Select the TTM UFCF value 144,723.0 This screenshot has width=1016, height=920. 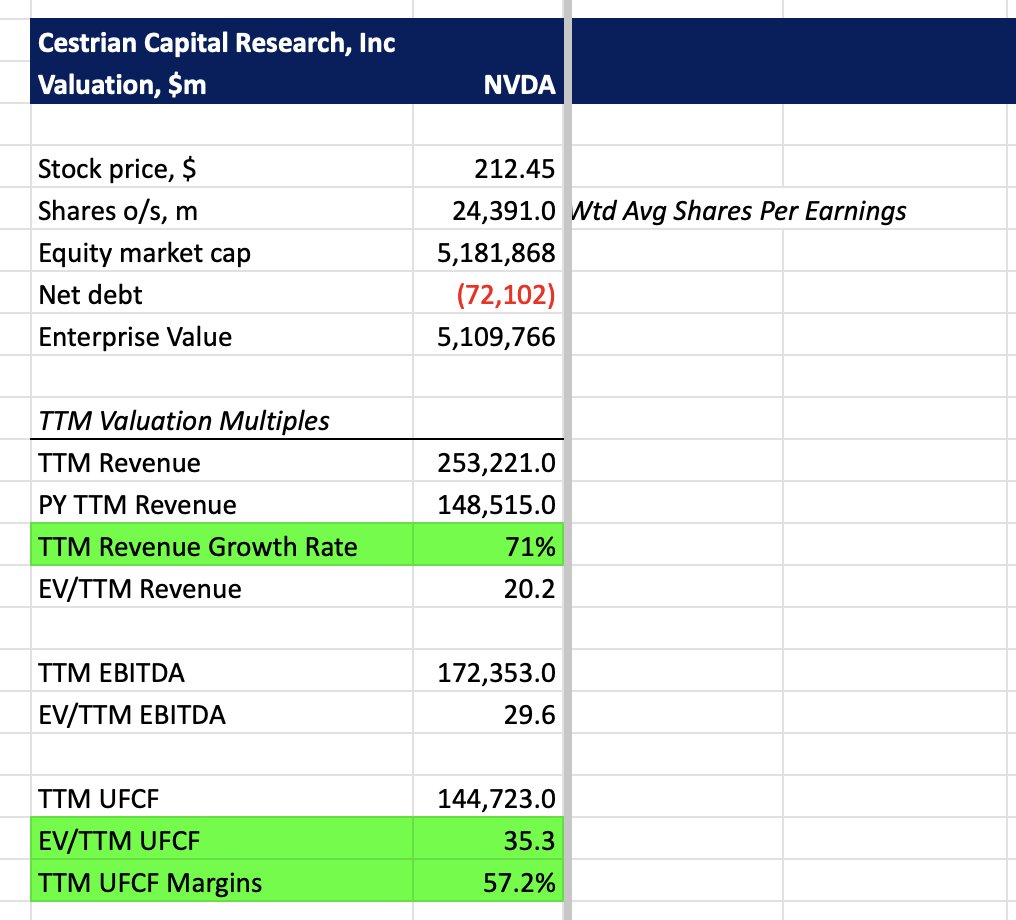489,798
